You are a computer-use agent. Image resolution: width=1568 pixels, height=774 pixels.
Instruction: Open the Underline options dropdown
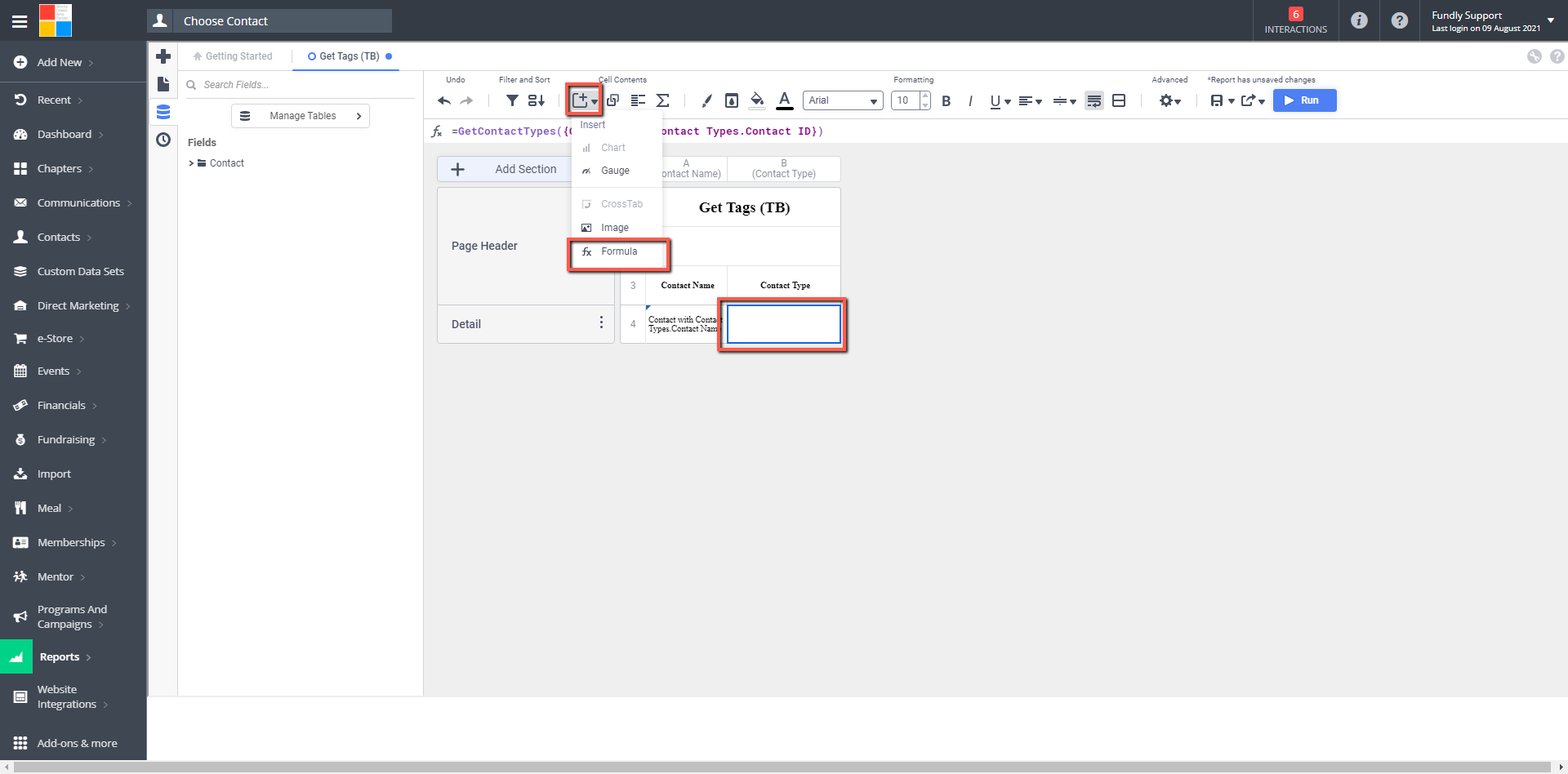[x=1000, y=101]
